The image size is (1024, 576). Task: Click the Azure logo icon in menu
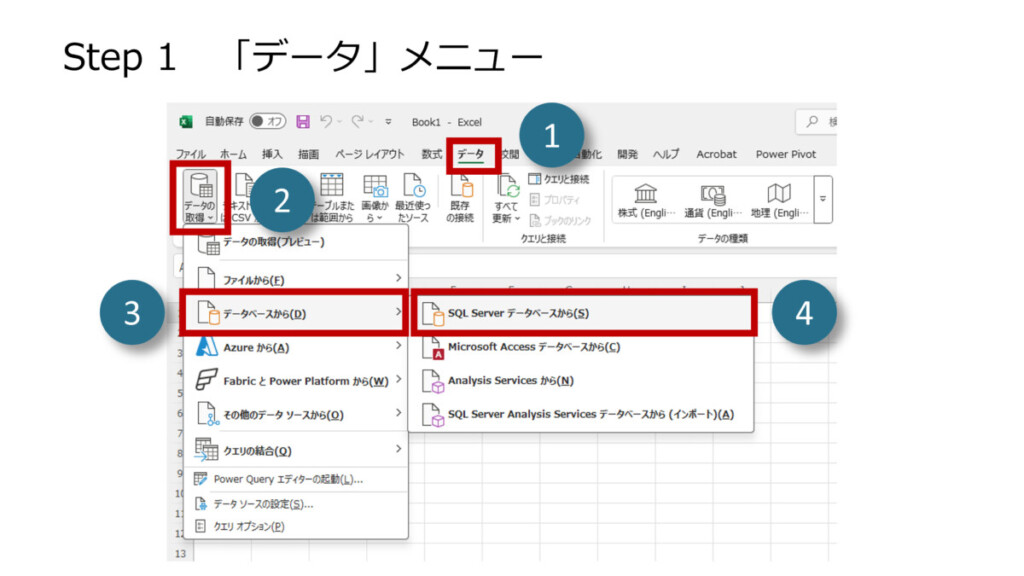(207, 346)
